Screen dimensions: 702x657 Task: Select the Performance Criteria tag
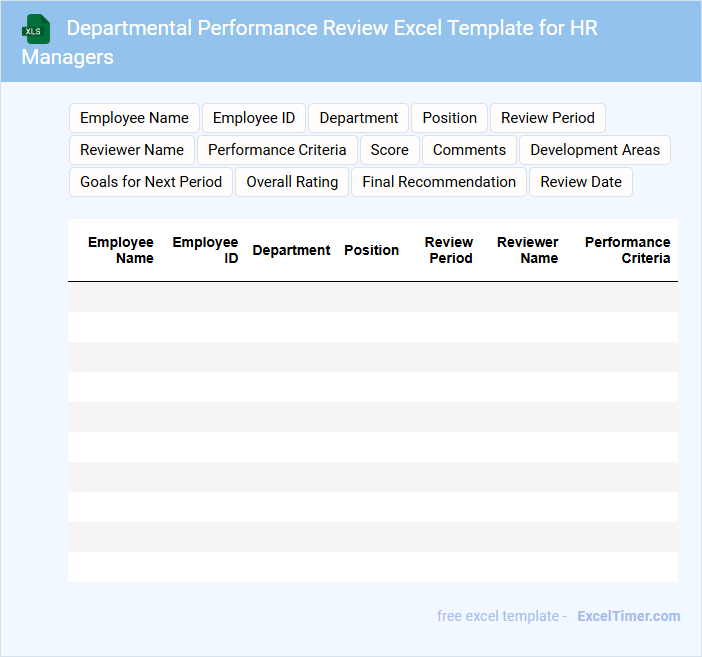(x=277, y=150)
